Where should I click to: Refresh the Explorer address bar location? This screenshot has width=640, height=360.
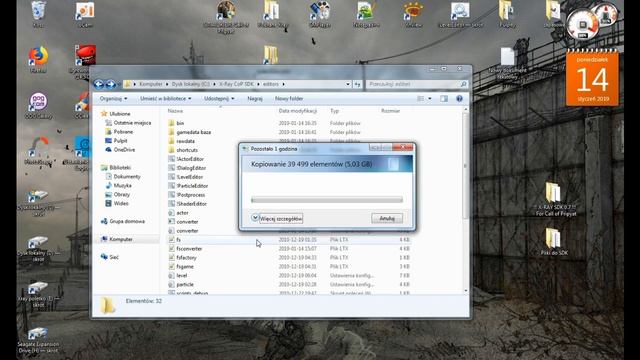click(358, 84)
